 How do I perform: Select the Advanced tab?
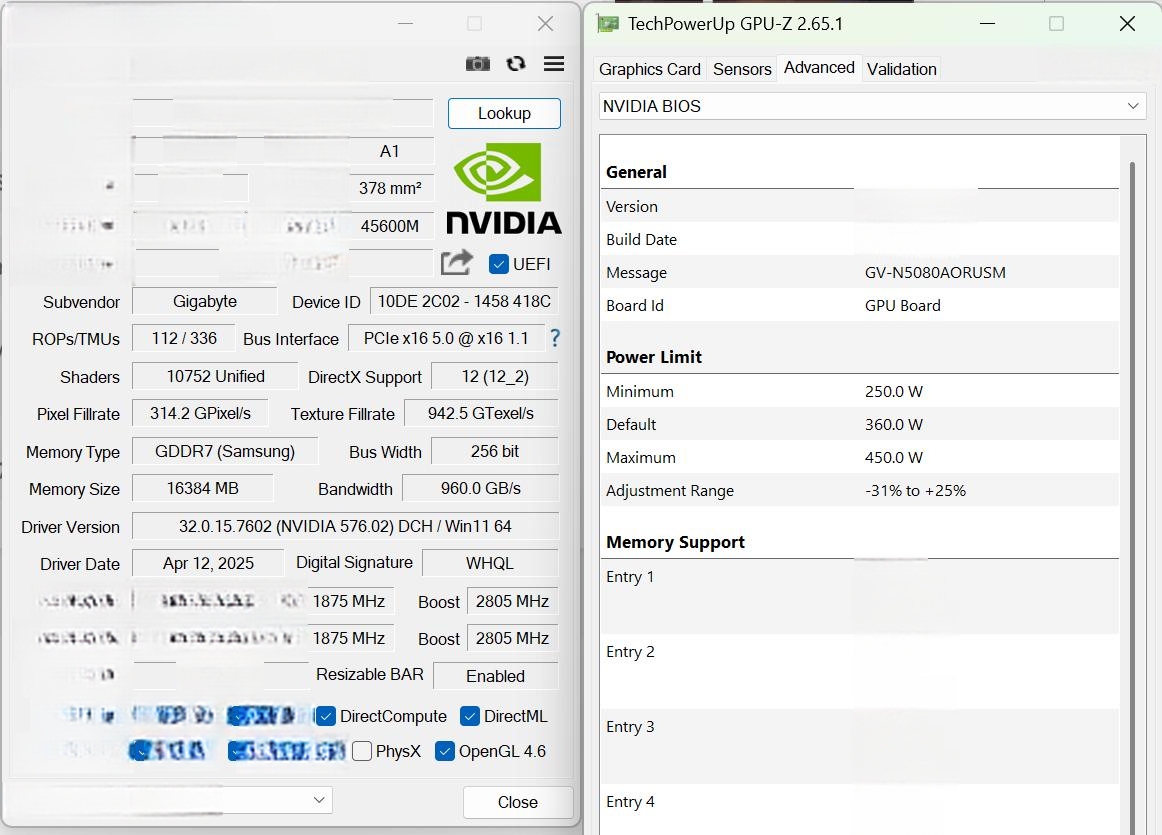coord(819,68)
